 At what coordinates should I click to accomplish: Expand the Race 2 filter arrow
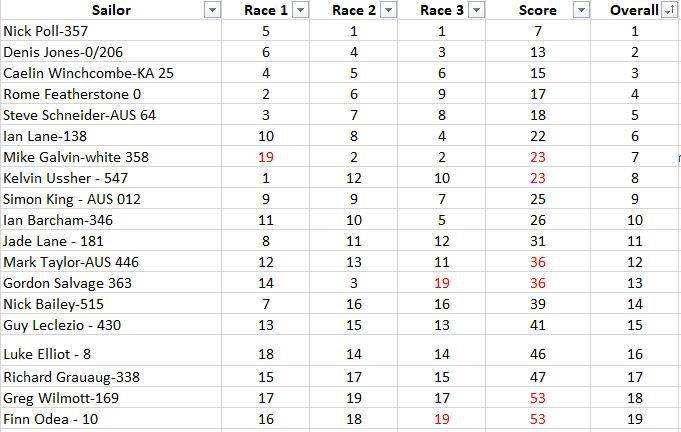(389, 10)
